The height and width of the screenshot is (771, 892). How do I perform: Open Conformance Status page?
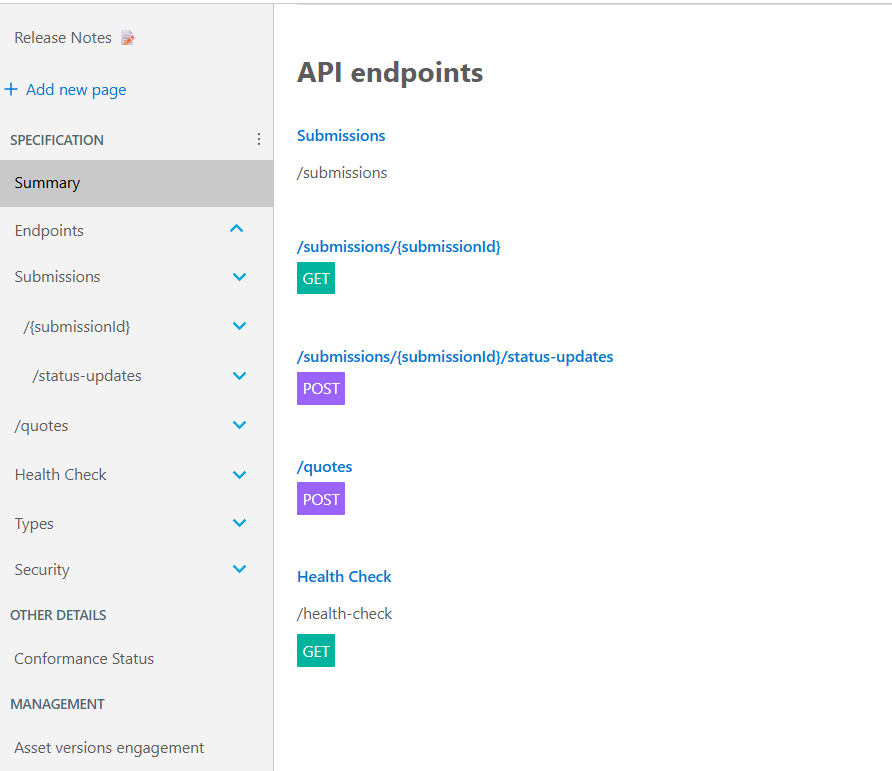(83, 658)
